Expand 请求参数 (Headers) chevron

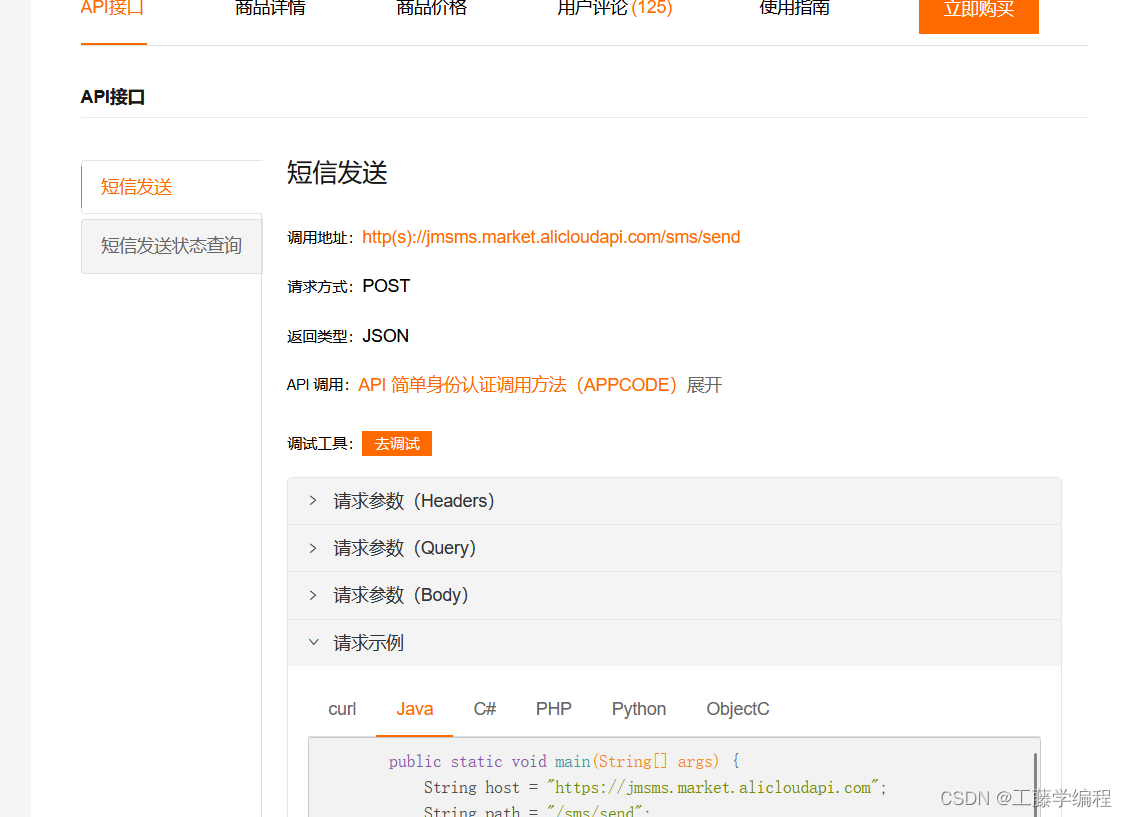(313, 500)
